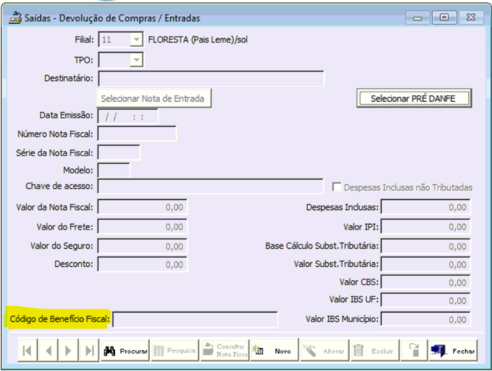
Task: Close the Saídas window
Action: pos(471,17)
